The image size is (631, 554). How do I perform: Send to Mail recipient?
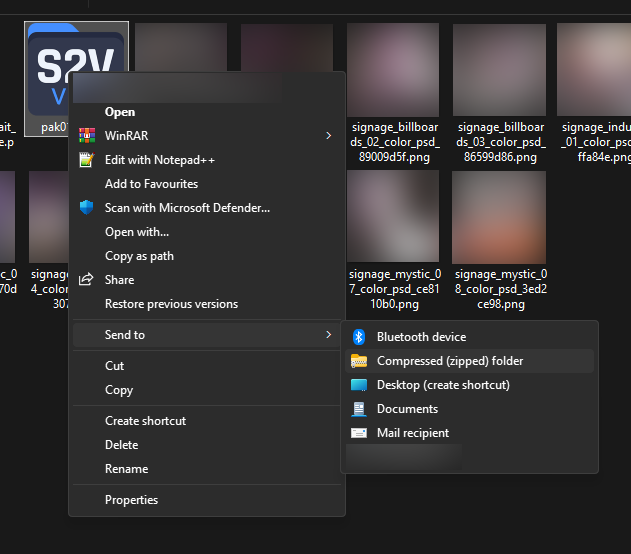(x=469, y=433)
